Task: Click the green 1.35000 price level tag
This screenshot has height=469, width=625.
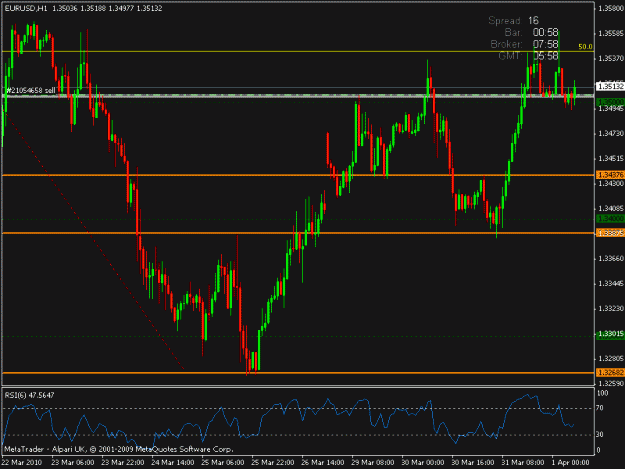Action: click(x=610, y=102)
